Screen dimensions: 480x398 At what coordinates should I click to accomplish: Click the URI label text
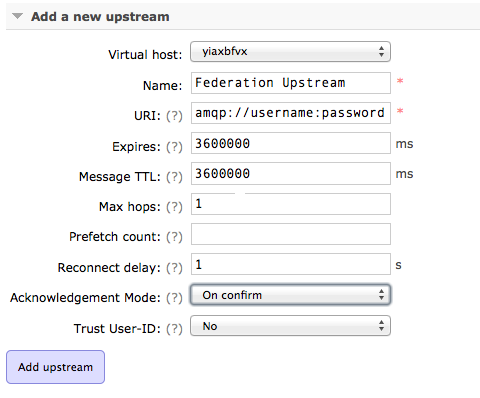tap(147, 116)
